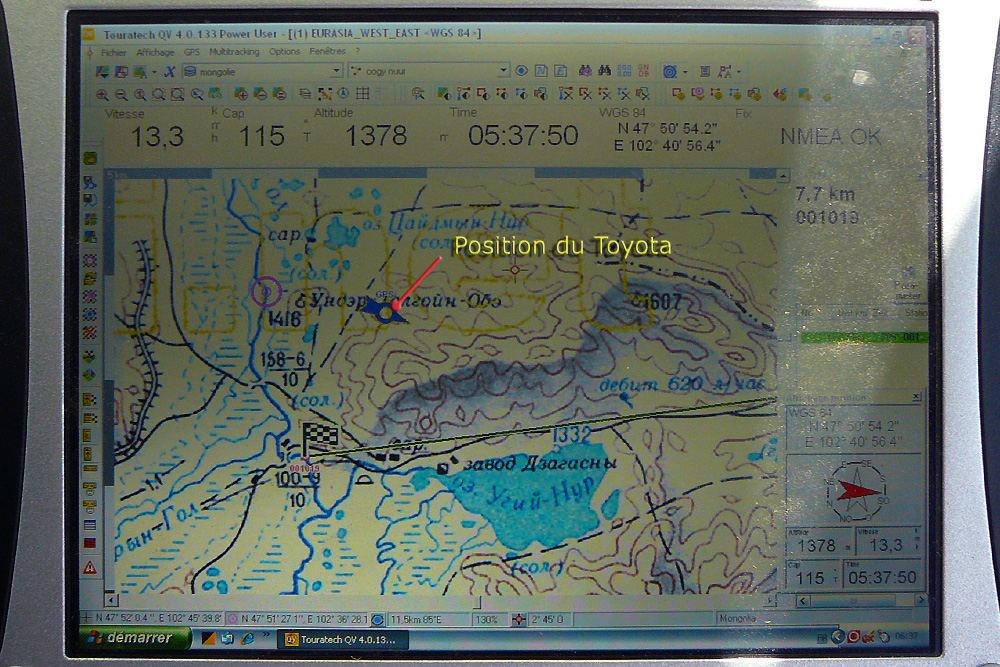
Task: Click the NMEA OK status text
Action: [830, 136]
